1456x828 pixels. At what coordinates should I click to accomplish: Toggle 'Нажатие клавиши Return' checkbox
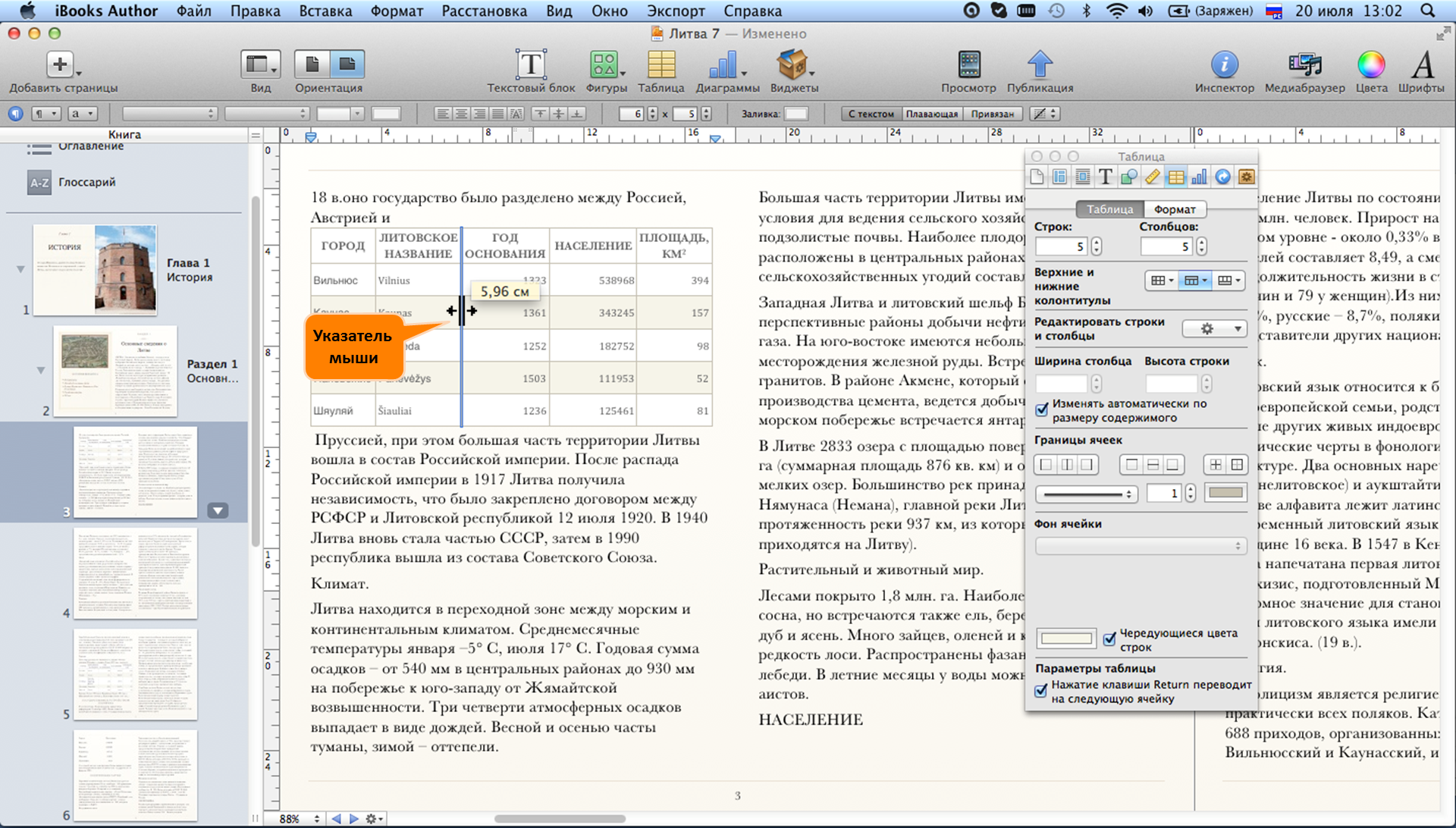tap(1042, 691)
